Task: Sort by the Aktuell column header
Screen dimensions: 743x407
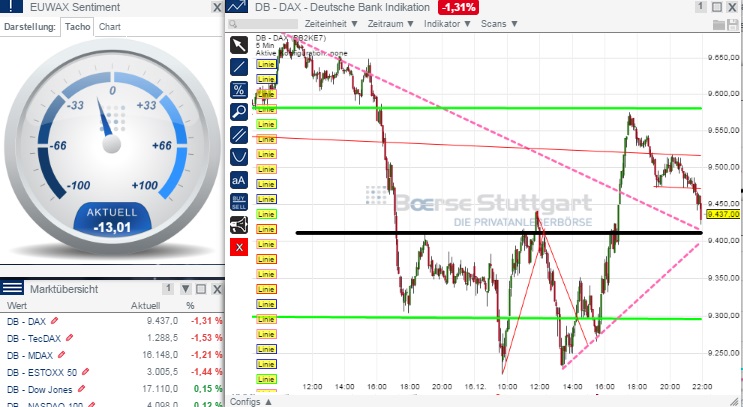Action: click(145, 306)
